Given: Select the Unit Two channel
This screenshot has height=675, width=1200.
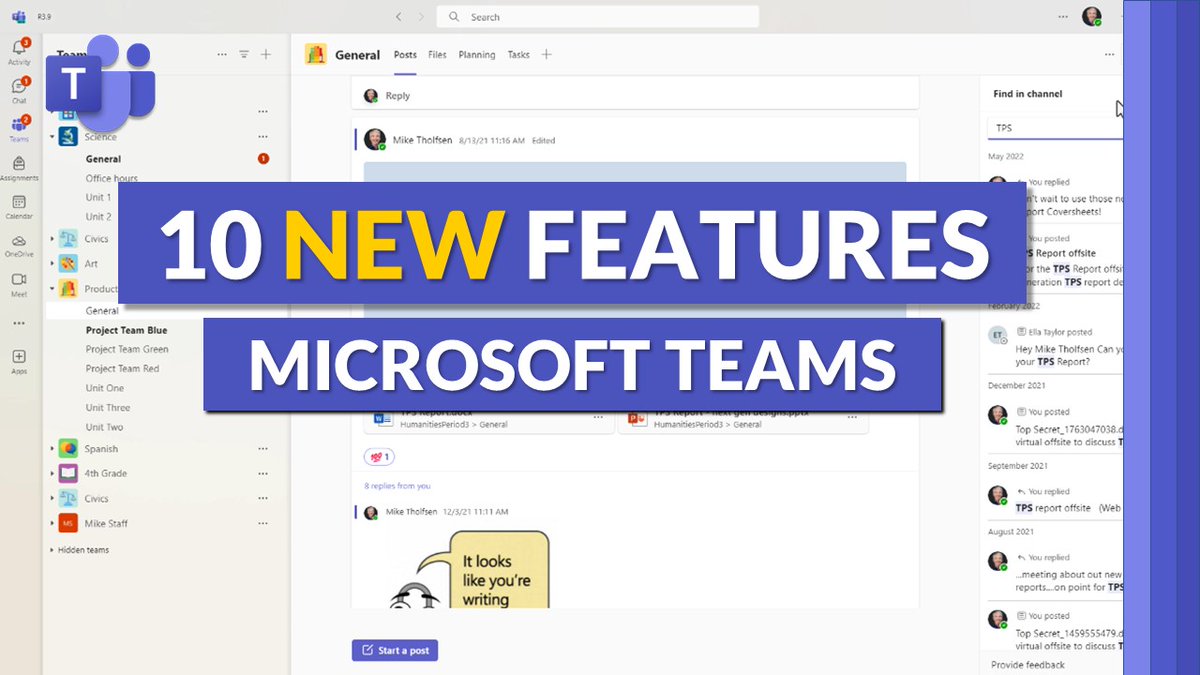Looking at the screenshot, I should click(104, 427).
